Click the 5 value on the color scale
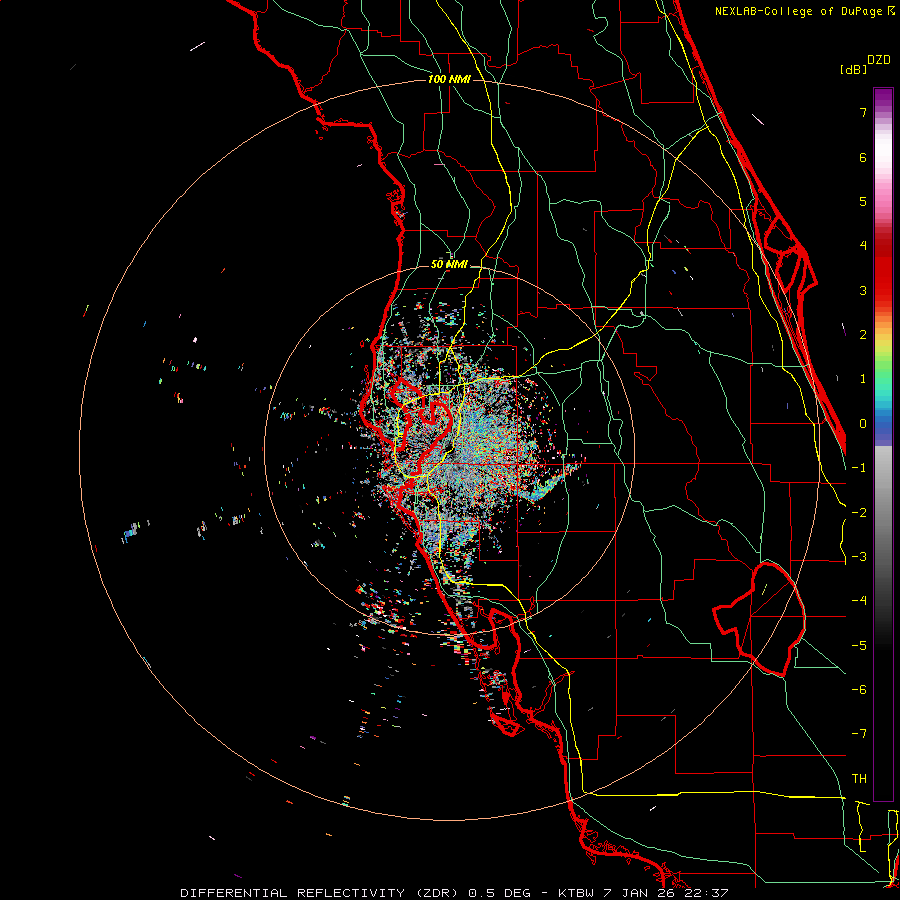Viewport: 900px width, 900px height. (x=863, y=201)
